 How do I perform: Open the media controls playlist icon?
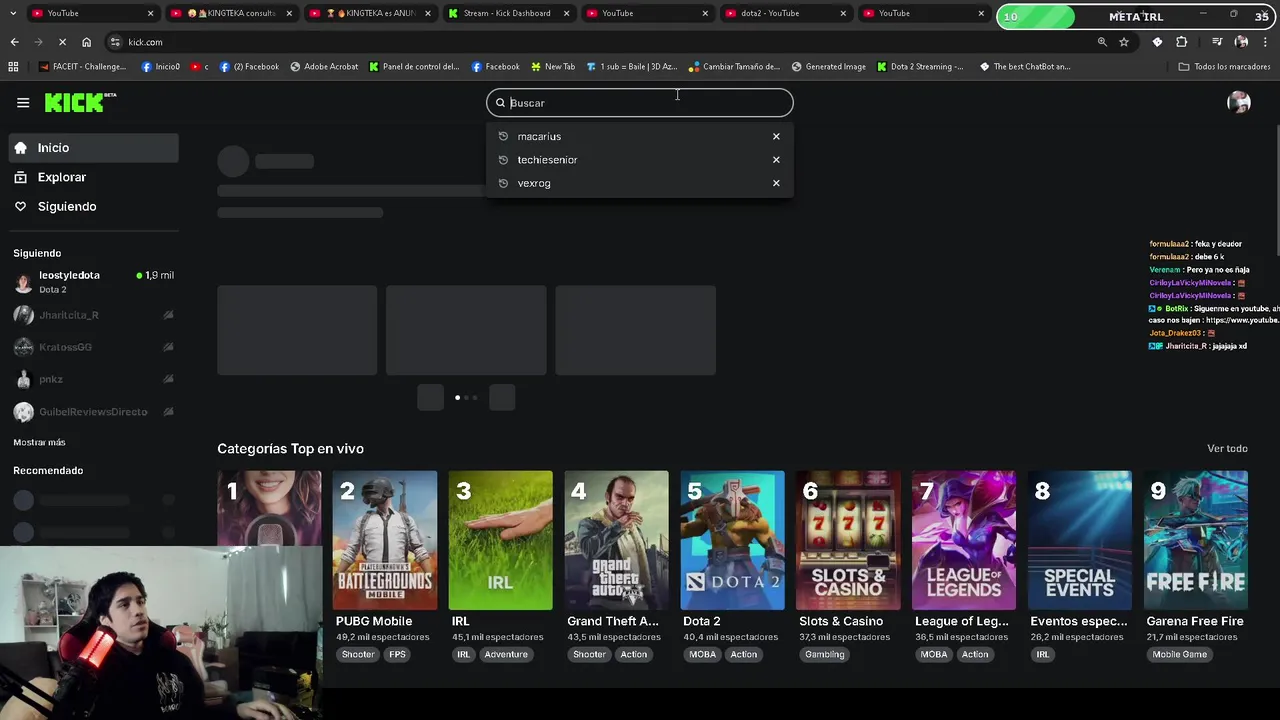pos(1217,42)
